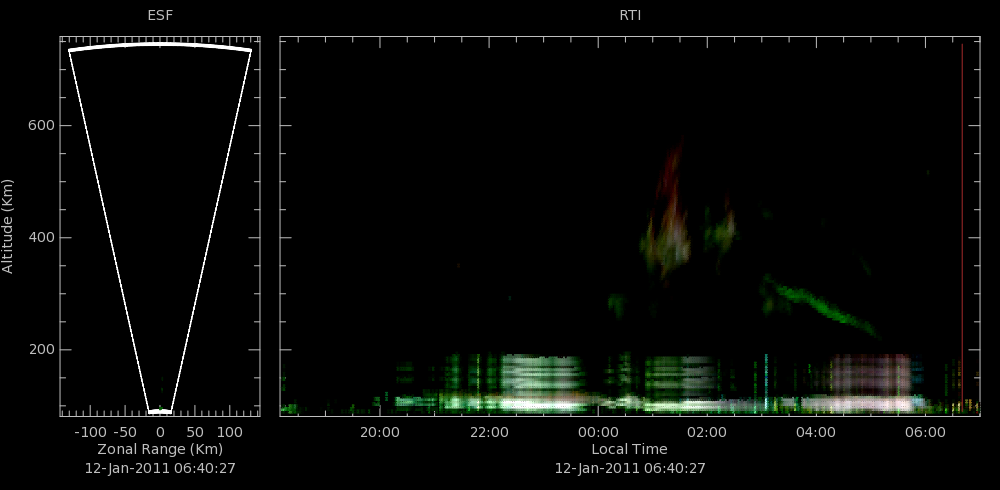This screenshot has height=490, width=1000.
Task: Click the timestamp under the RTI plot
Action: point(630,468)
